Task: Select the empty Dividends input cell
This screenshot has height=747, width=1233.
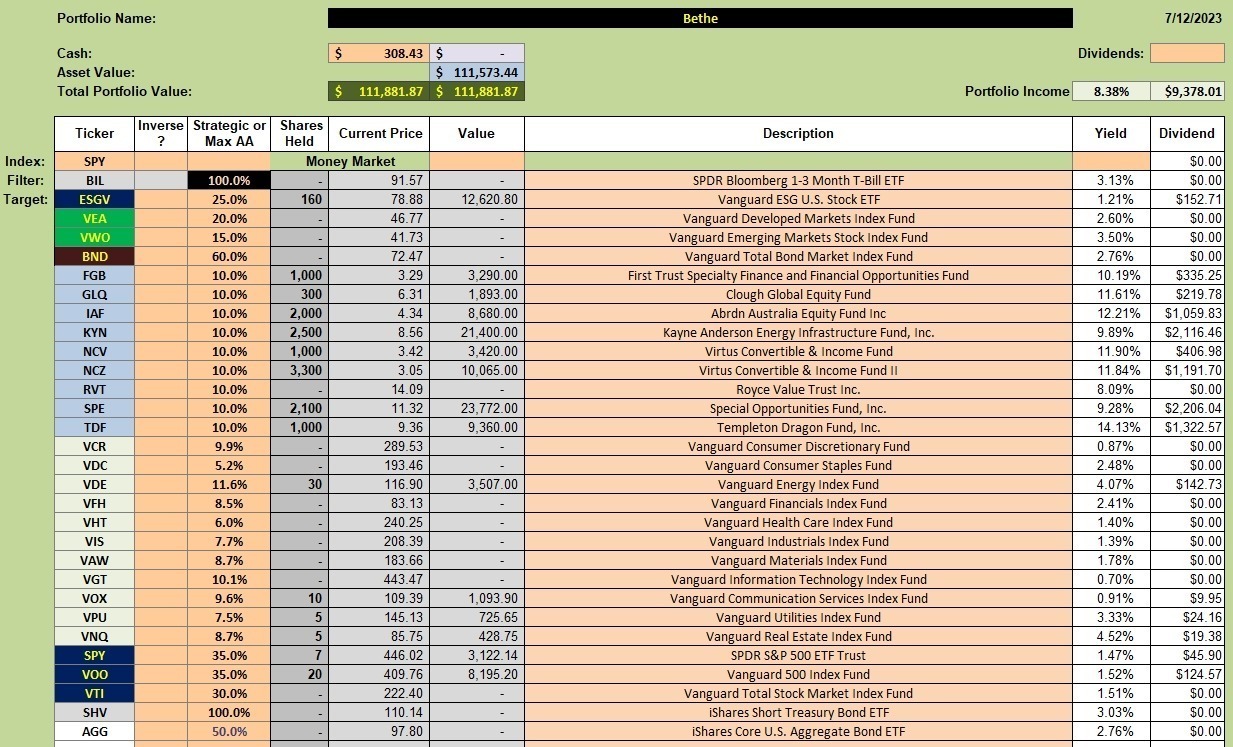Action: pos(1187,53)
